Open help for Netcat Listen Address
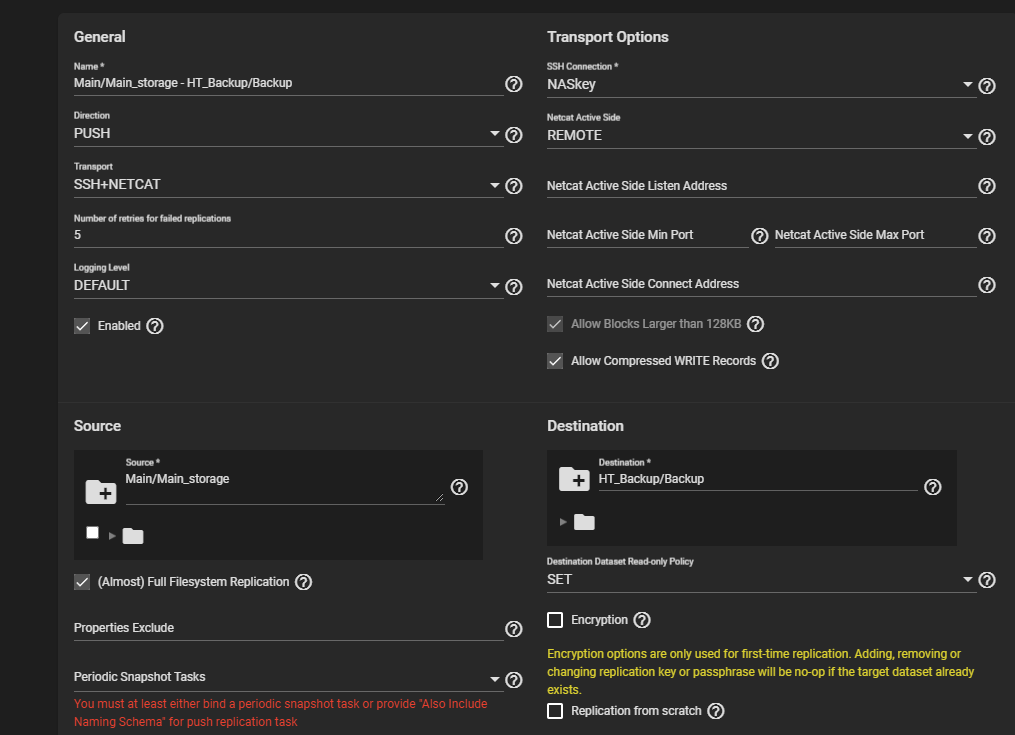 987,186
